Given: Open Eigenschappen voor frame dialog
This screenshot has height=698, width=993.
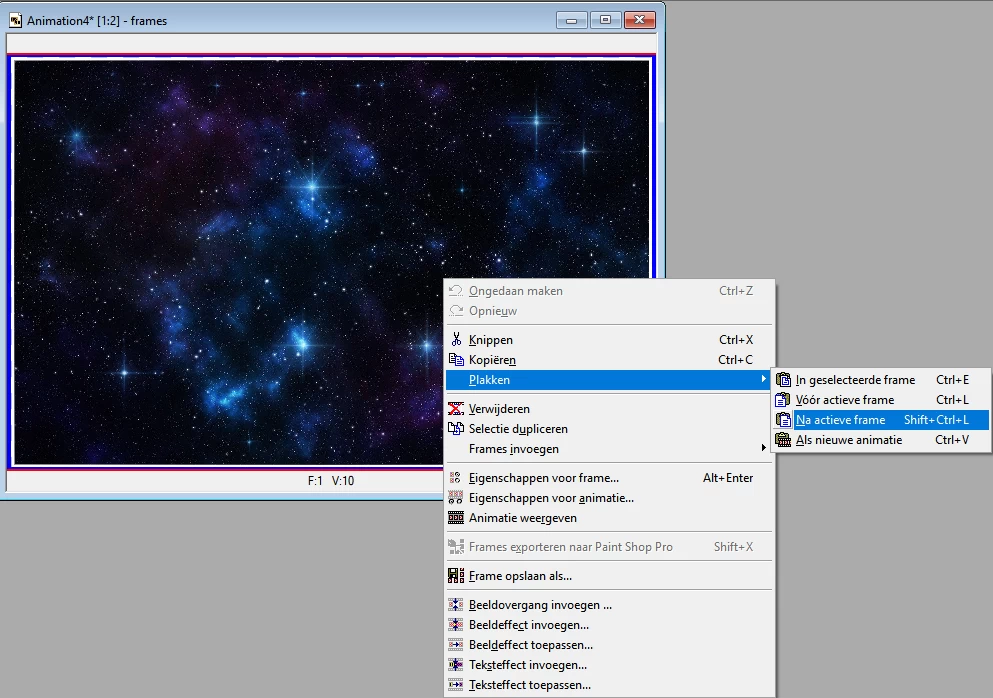Looking at the screenshot, I should click(x=543, y=478).
